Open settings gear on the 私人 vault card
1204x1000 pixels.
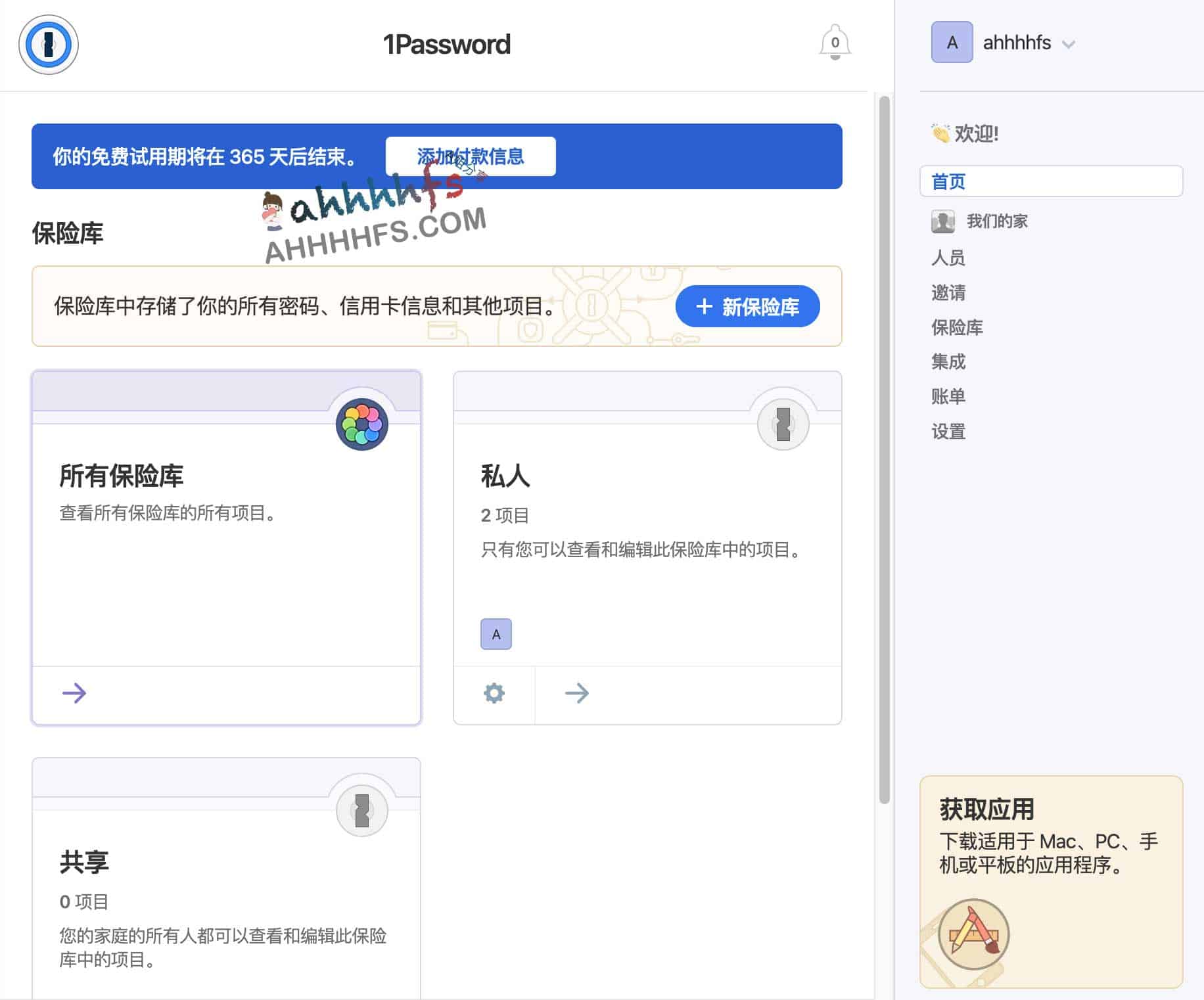click(x=494, y=694)
